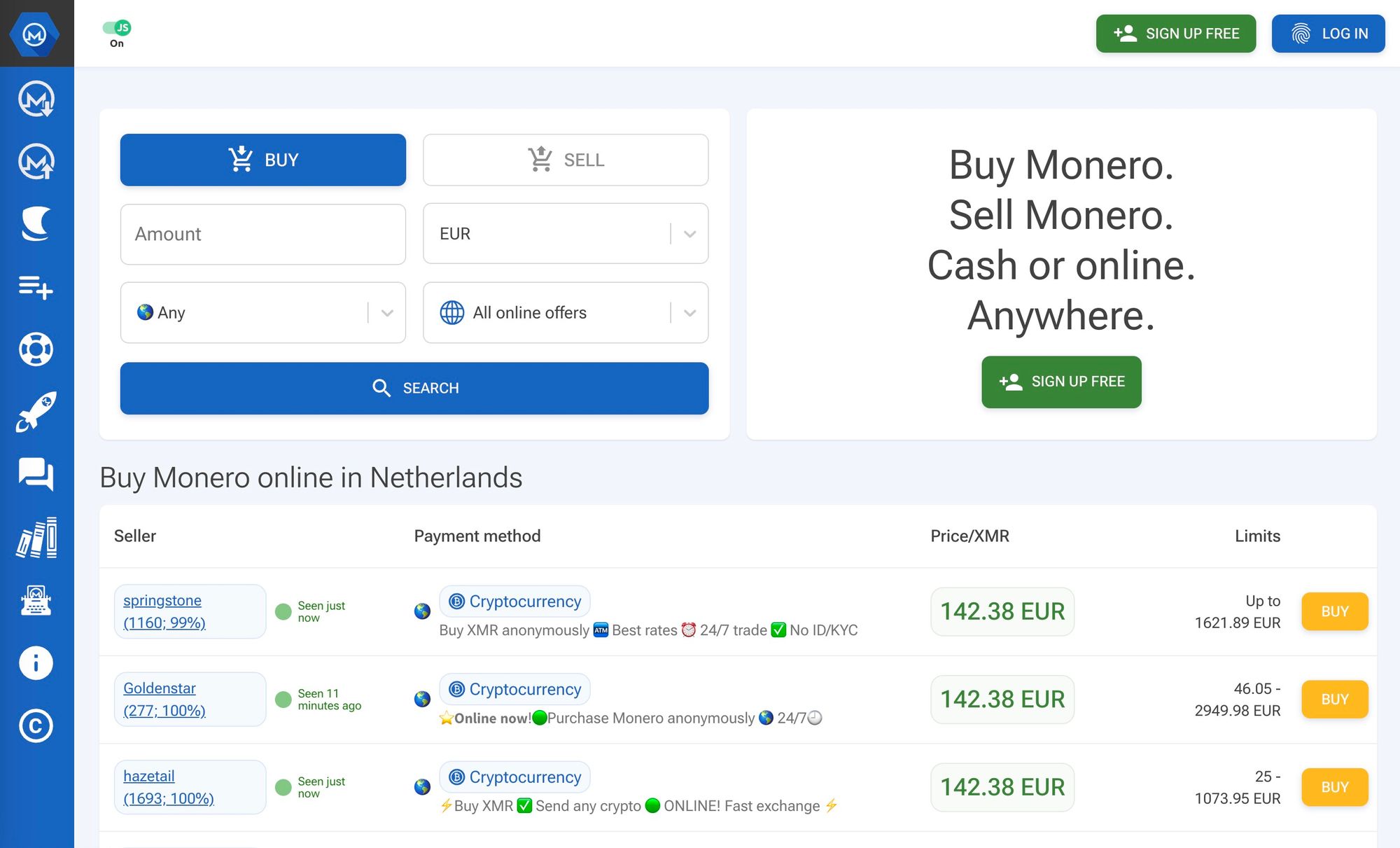Image resolution: width=1400 pixels, height=848 pixels.
Task: Click the Amount input field
Action: click(263, 233)
